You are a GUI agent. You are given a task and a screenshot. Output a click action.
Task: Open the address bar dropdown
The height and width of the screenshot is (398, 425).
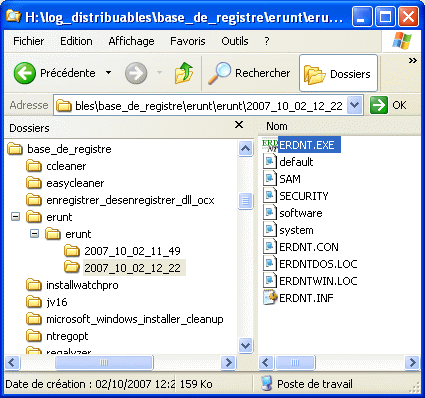(355, 105)
